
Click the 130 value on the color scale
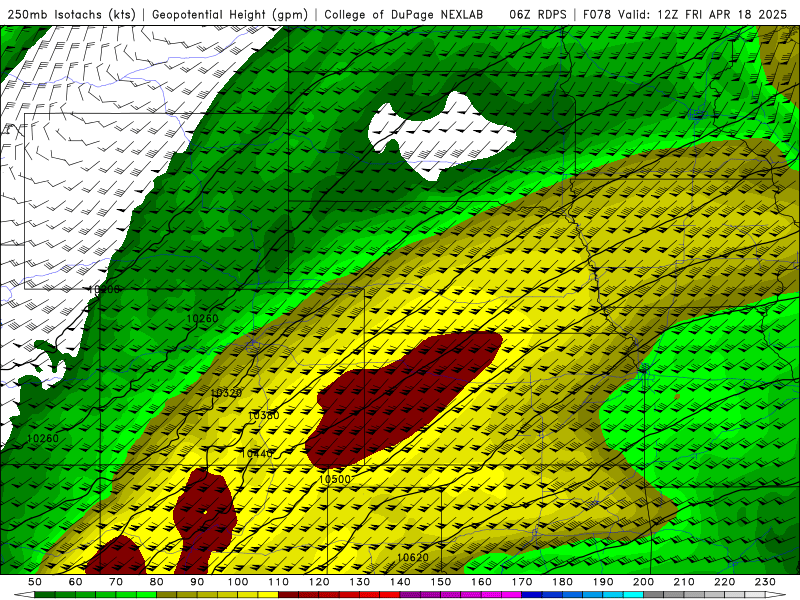360,582
